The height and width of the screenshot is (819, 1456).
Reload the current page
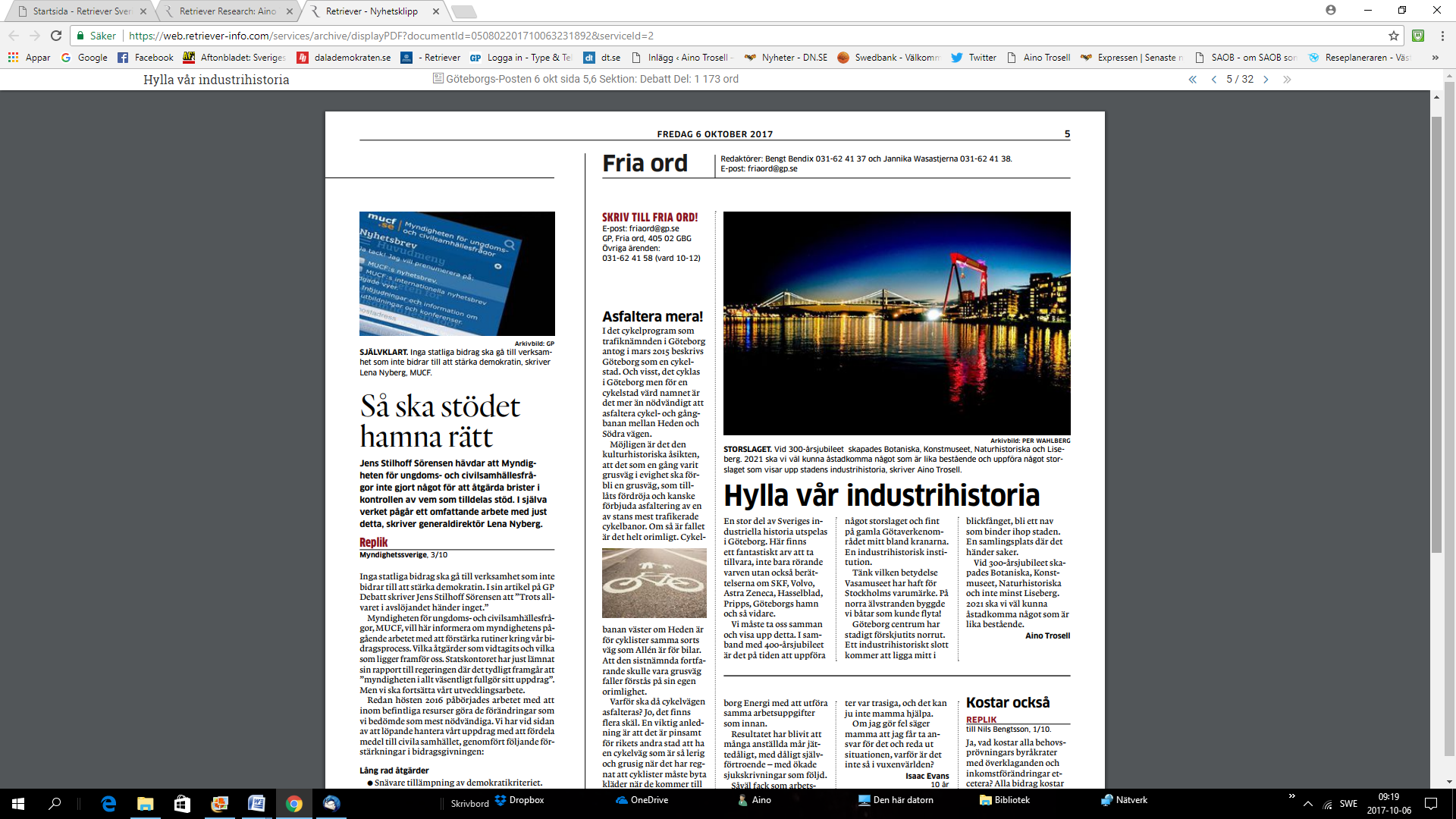(56, 36)
